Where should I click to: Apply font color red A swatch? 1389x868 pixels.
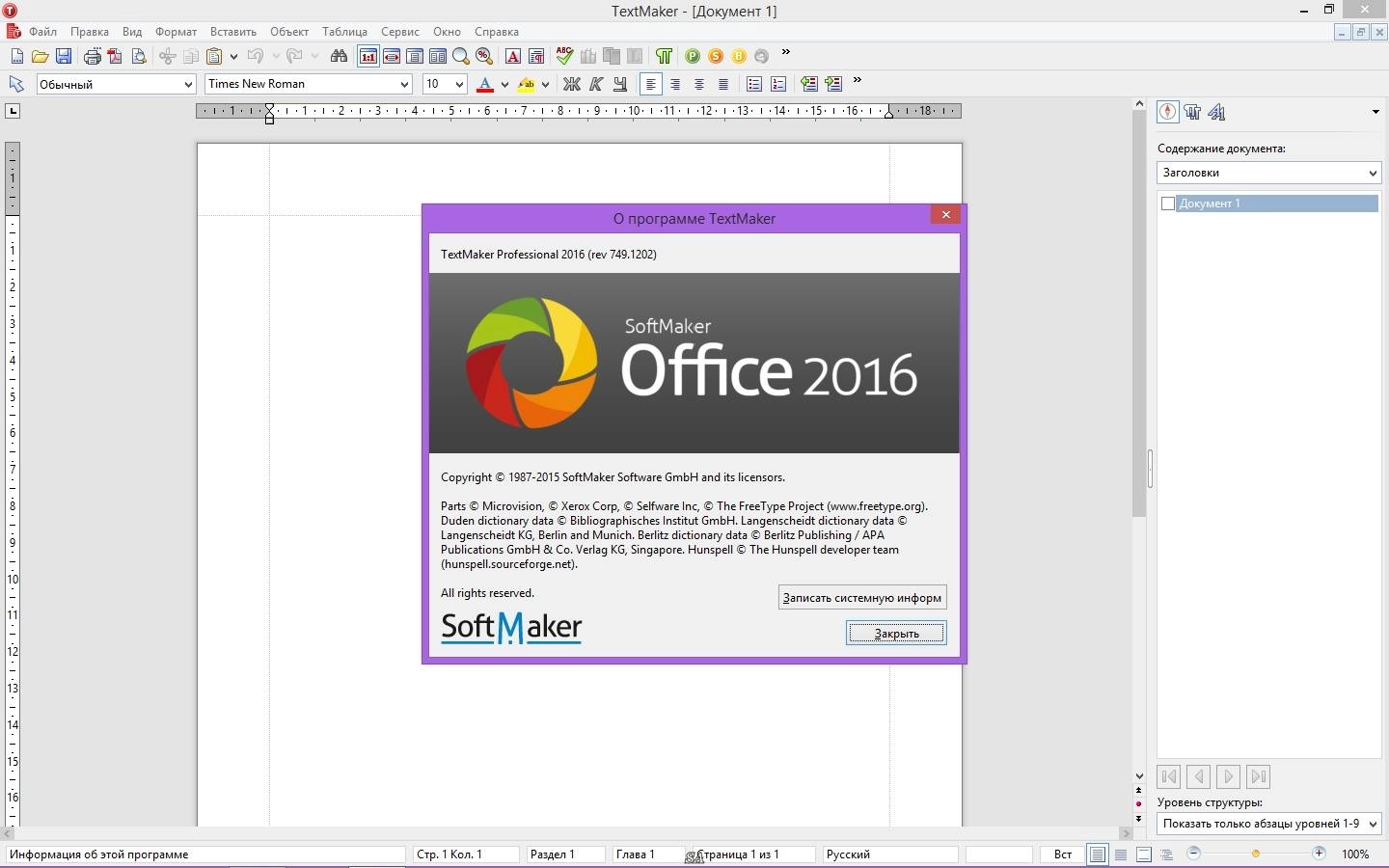click(x=485, y=84)
